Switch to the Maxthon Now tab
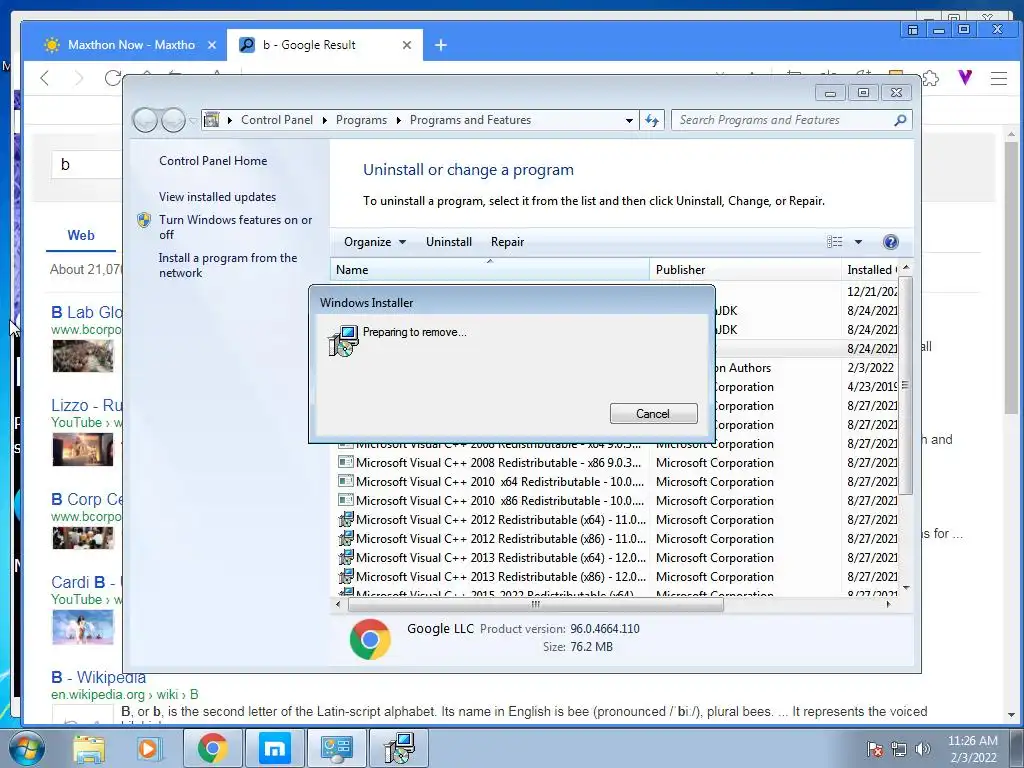The height and width of the screenshot is (768, 1024). coord(131,45)
